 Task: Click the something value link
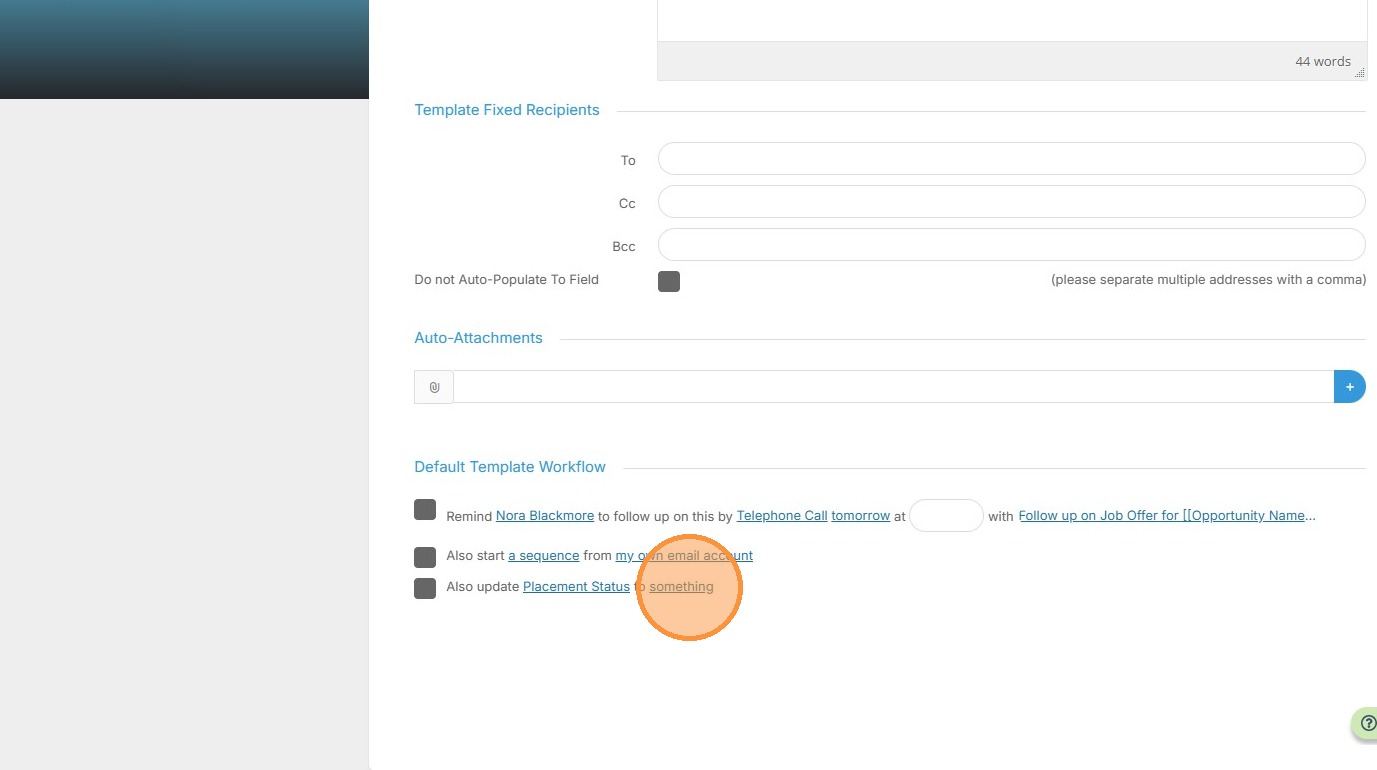point(681,586)
